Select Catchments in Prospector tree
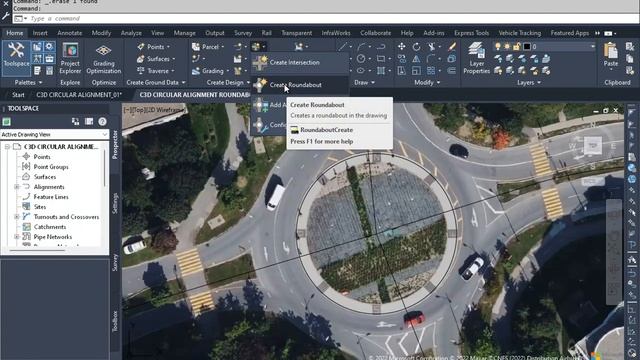 coord(49,227)
